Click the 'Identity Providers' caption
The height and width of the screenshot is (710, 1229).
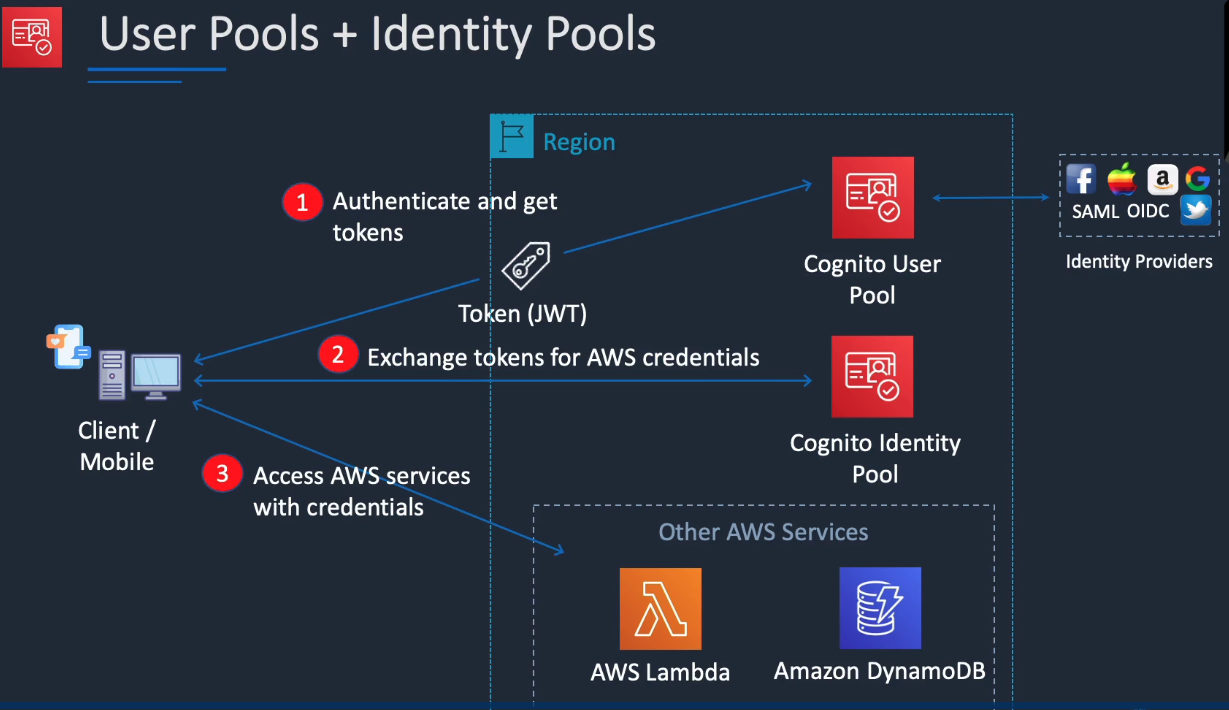[x=1139, y=262]
